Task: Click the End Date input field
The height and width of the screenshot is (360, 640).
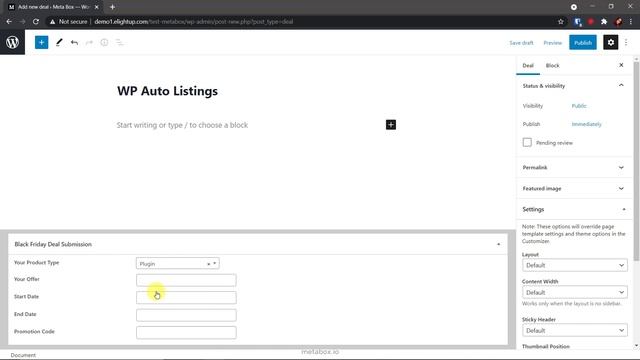Action: click(186, 315)
